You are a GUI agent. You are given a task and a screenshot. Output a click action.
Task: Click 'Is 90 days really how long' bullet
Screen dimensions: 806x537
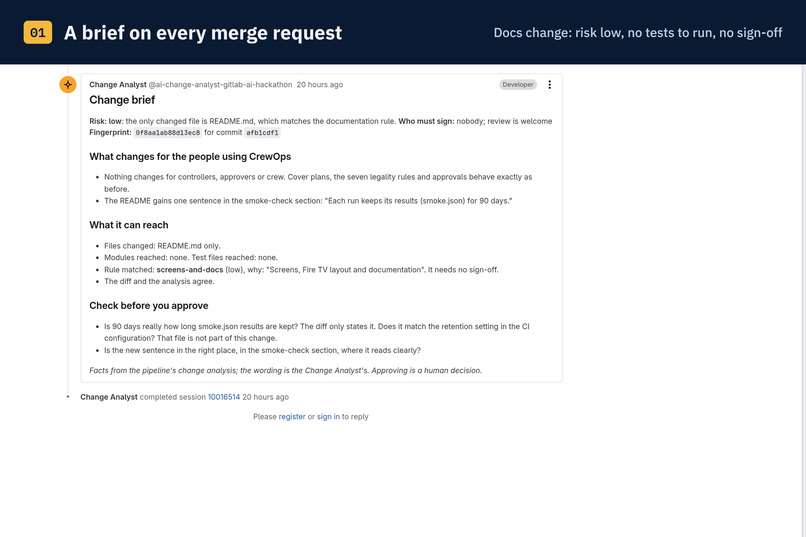pyautogui.click(x=317, y=332)
